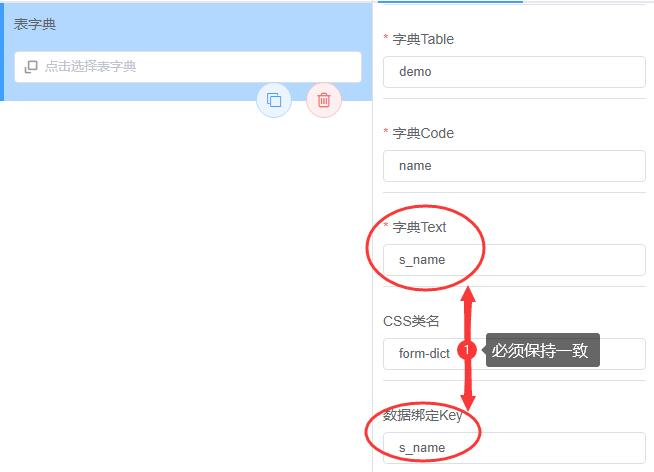The width and height of the screenshot is (654, 472).
Task: Click the 字典Table label
Action: point(423,39)
